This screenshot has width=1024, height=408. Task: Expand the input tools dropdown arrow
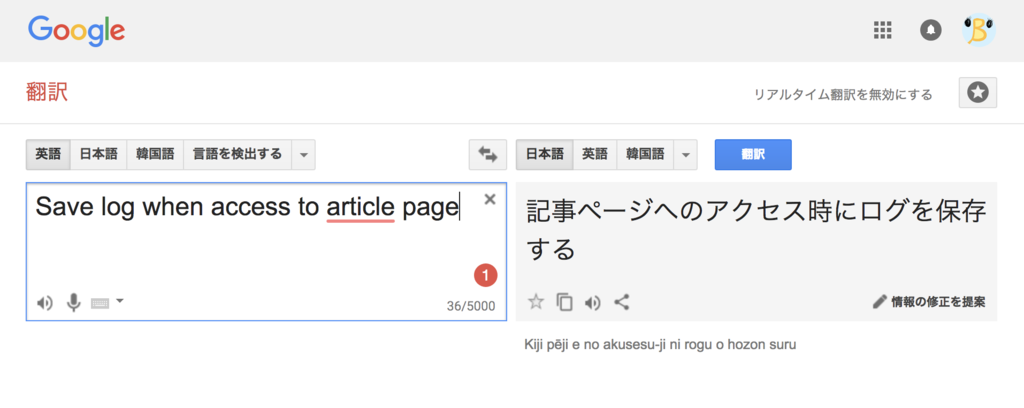(120, 301)
